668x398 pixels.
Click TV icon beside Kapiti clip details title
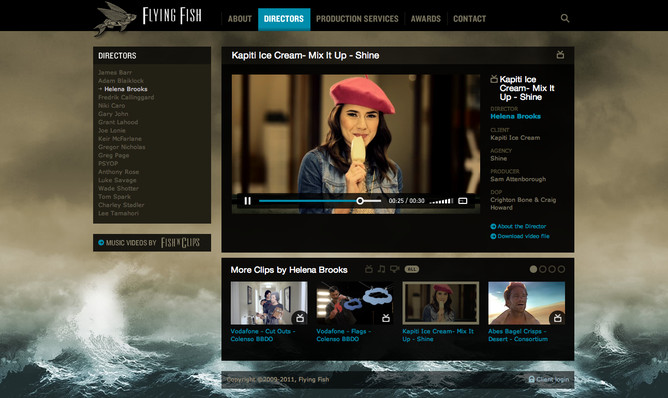pos(494,79)
